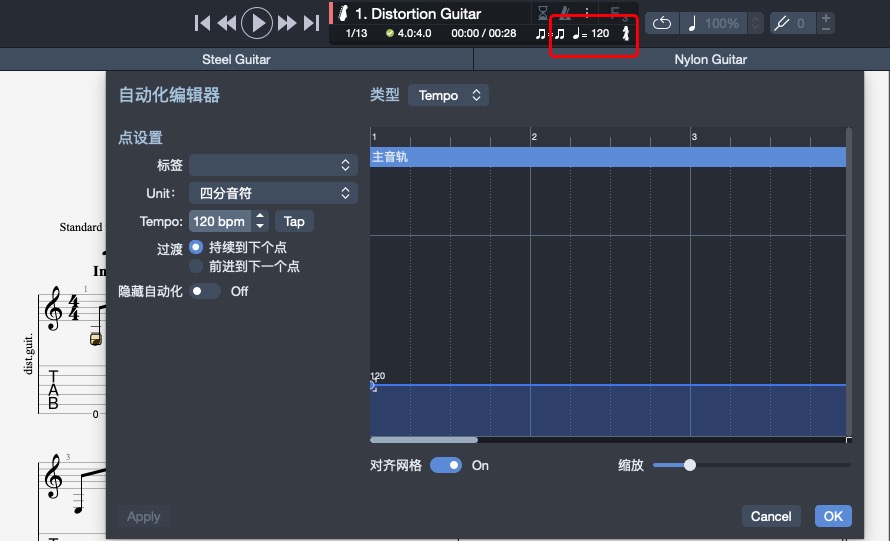Click the 120 bpm tempo field
Image resolution: width=890 pixels, height=541 pixels.
pos(220,221)
